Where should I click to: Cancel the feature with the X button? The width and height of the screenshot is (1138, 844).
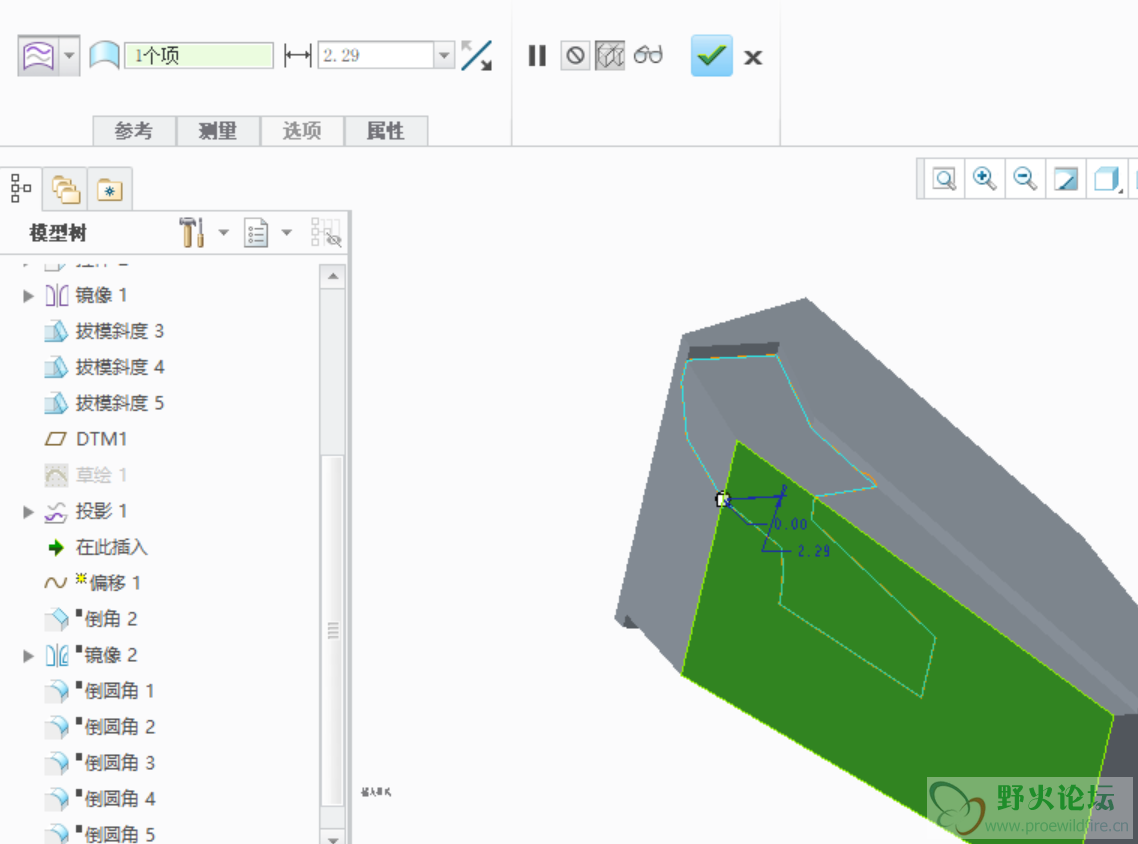[753, 57]
